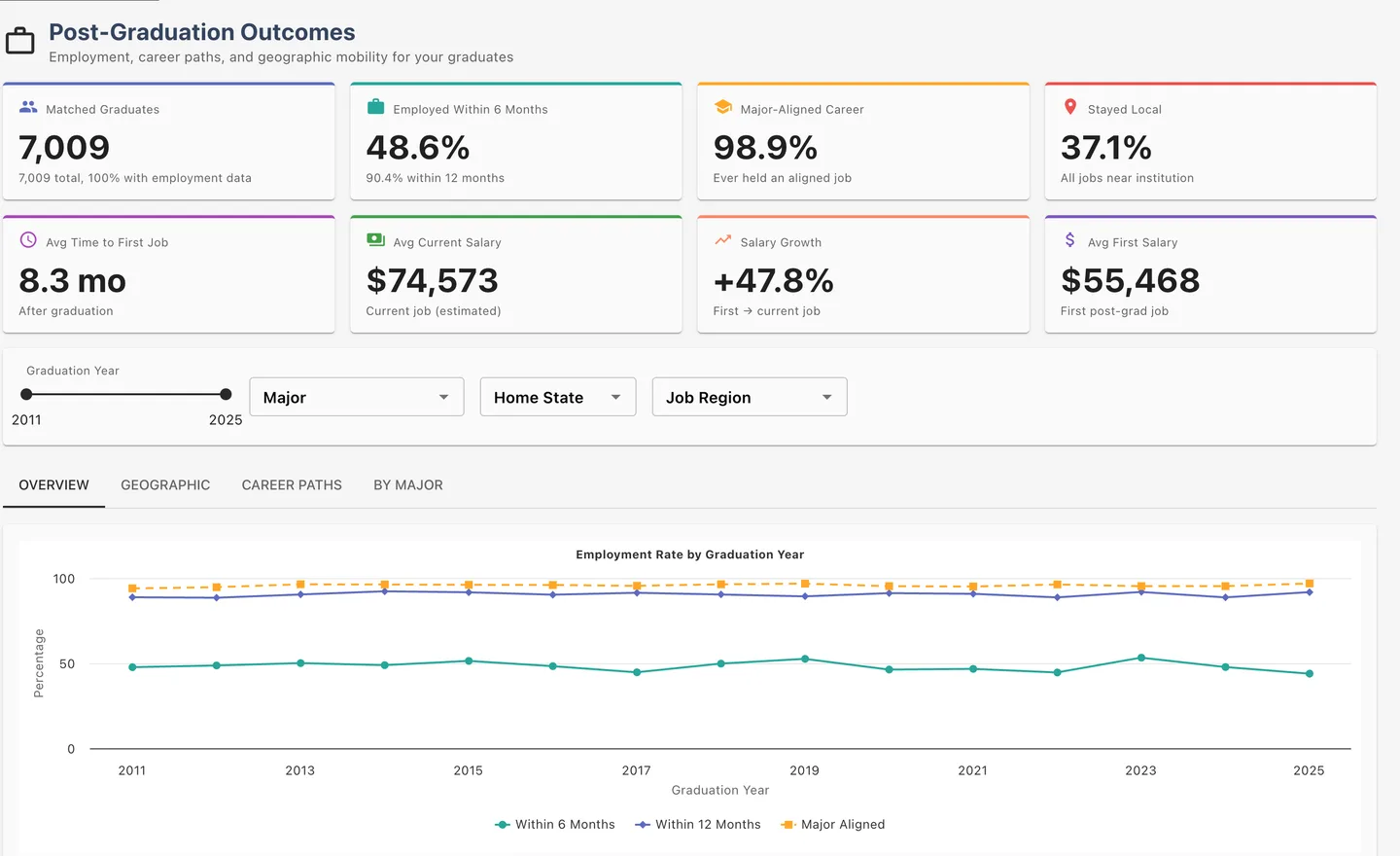Image resolution: width=1400 pixels, height=856 pixels.
Task: Toggle the Major Aligned legend series
Action: (x=833, y=824)
